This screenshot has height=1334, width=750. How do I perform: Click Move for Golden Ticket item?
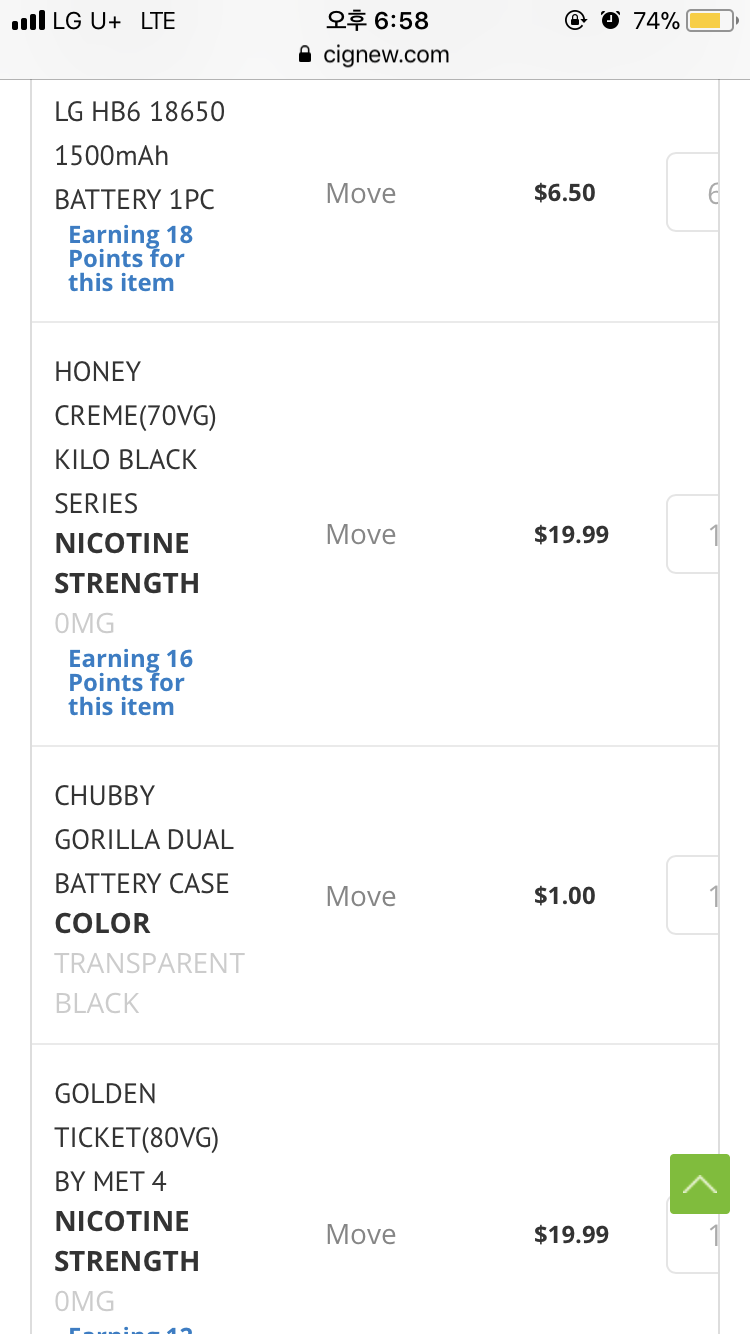click(x=361, y=1234)
